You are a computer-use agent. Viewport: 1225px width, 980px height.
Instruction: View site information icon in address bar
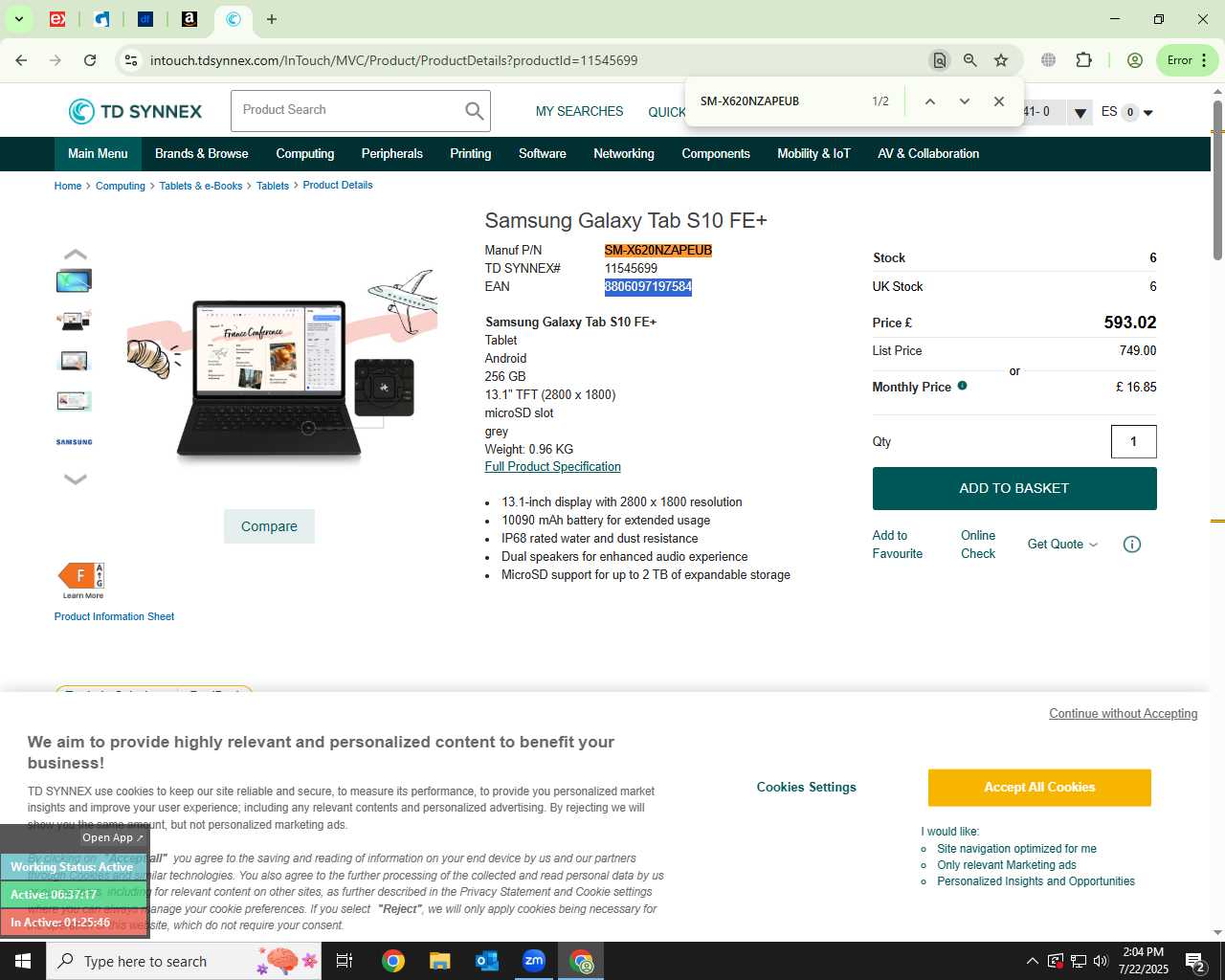point(131,60)
